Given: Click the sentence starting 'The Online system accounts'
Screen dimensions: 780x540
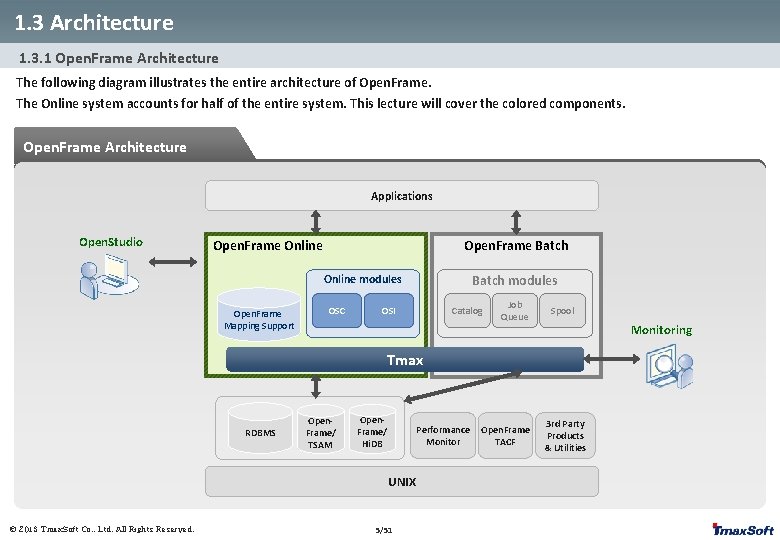Looking at the screenshot, I should click(x=320, y=103).
